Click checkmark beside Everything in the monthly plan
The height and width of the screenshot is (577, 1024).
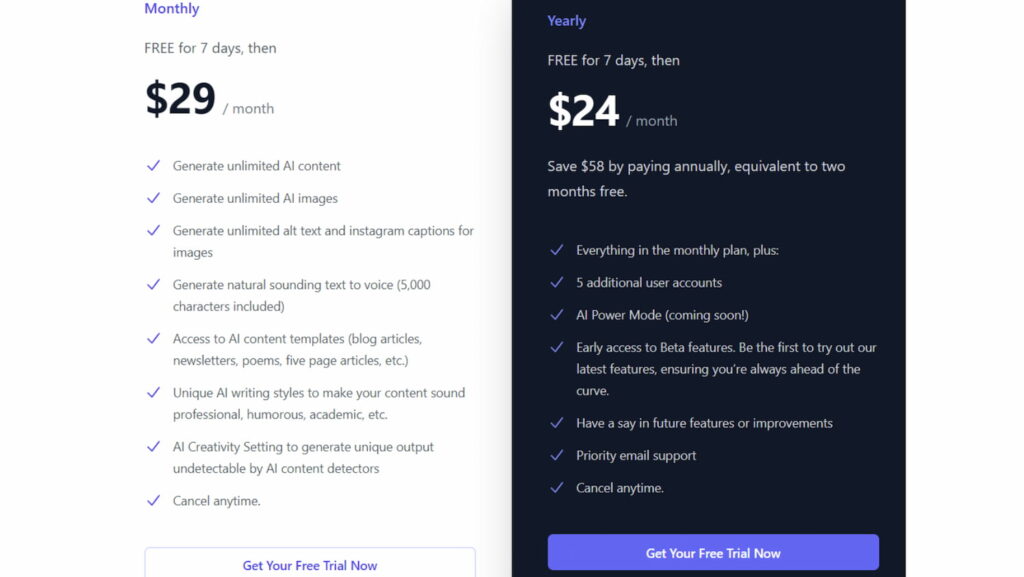pos(557,250)
